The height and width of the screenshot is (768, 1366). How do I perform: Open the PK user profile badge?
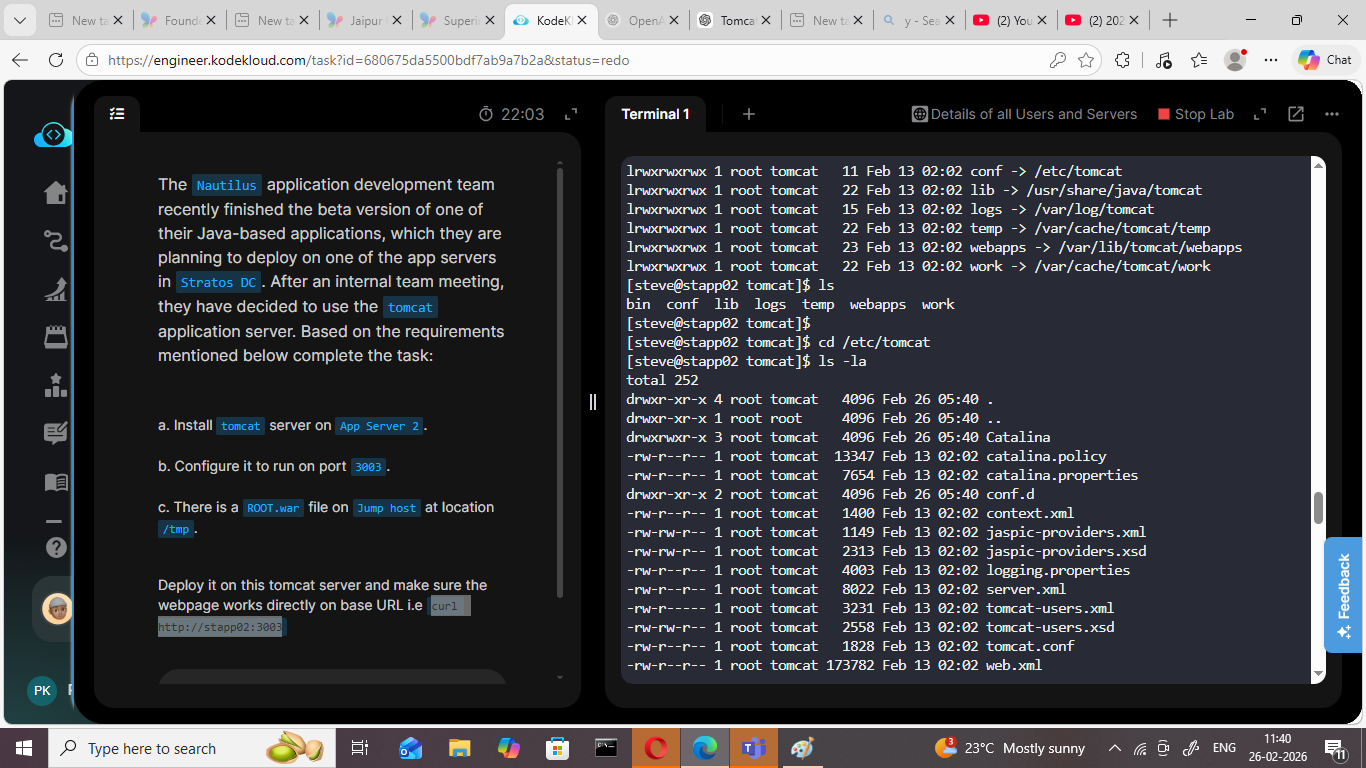(x=42, y=691)
